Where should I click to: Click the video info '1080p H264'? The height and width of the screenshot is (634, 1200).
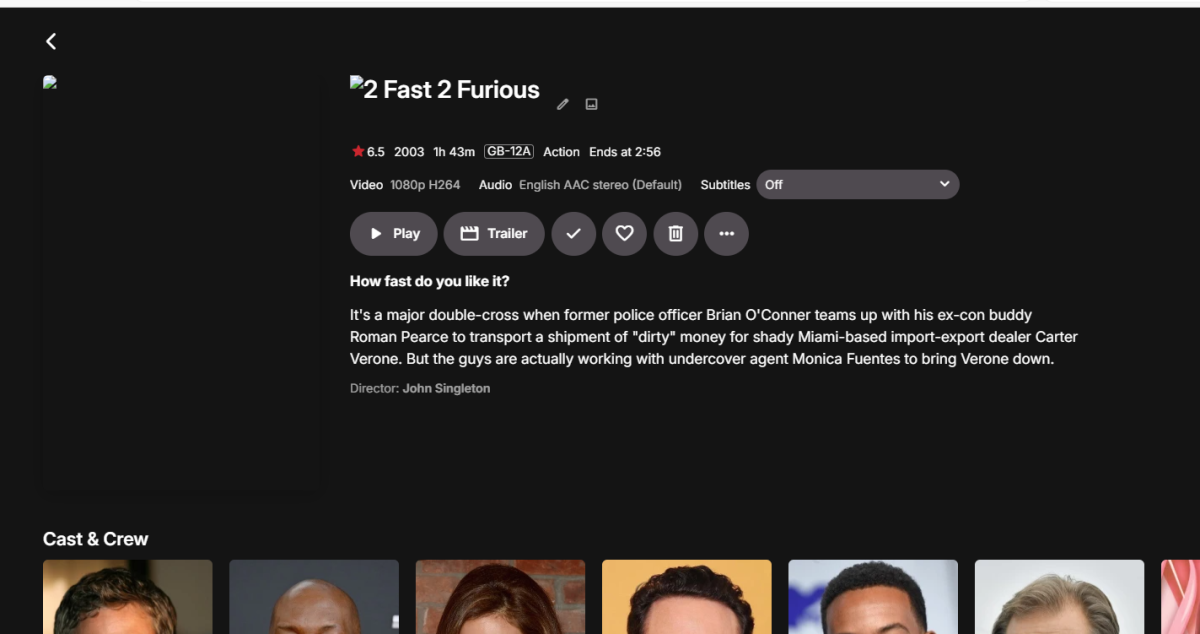425,185
